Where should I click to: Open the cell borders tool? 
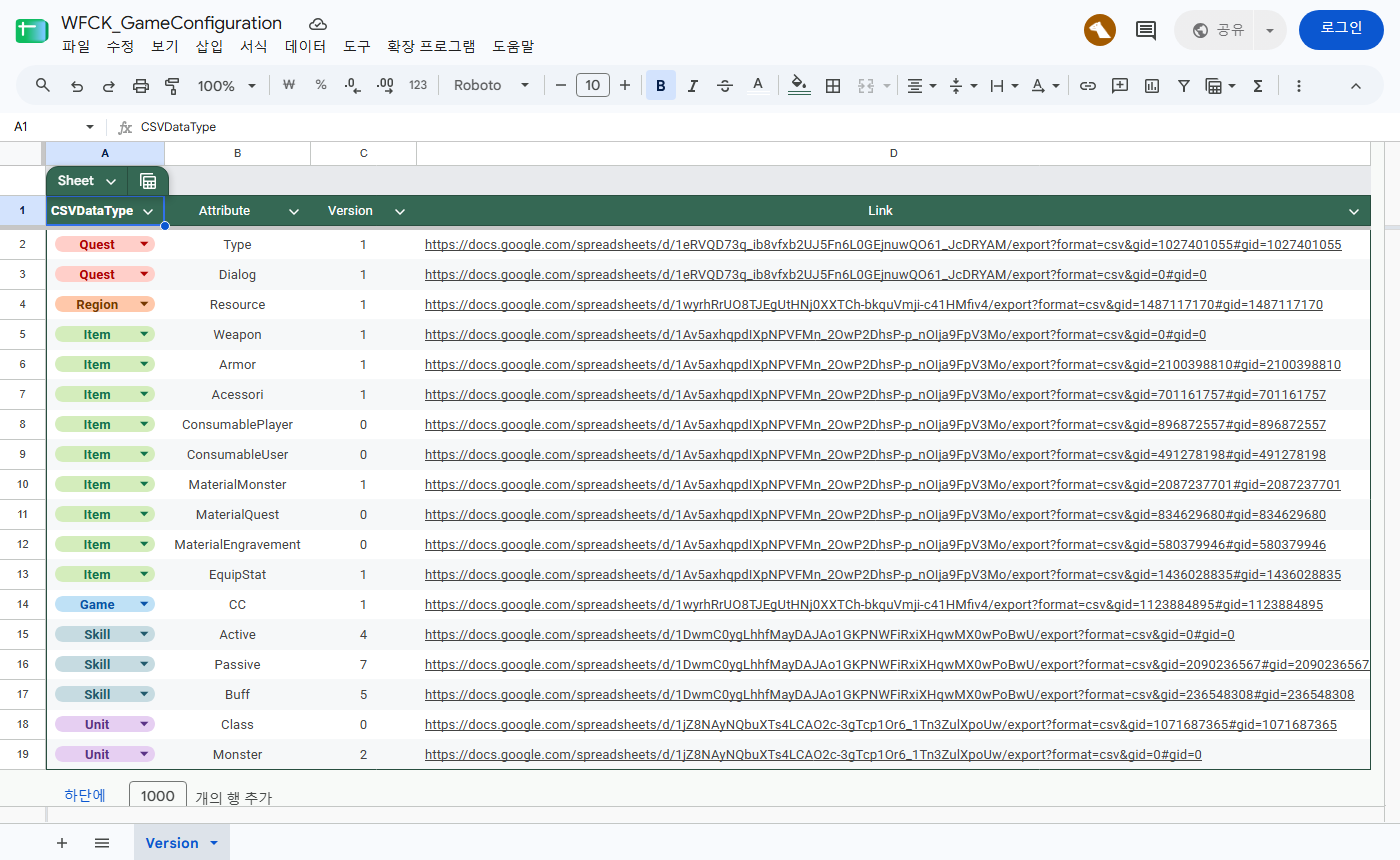pyautogui.click(x=832, y=86)
